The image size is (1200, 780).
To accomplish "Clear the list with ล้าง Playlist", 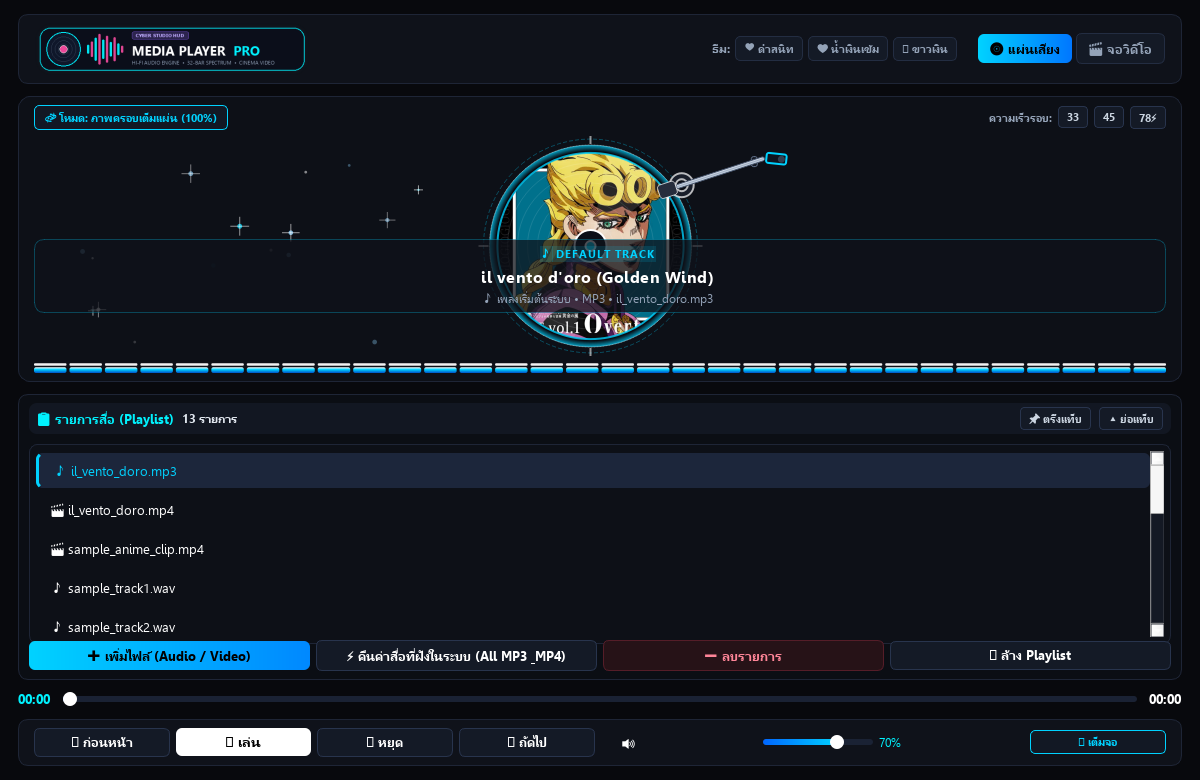I will pyautogui.click(x=1030, y=656).
